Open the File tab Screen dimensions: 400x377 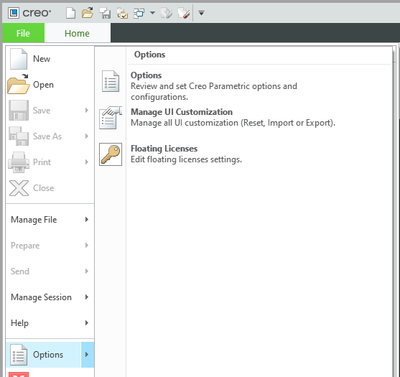coord(23,33)
